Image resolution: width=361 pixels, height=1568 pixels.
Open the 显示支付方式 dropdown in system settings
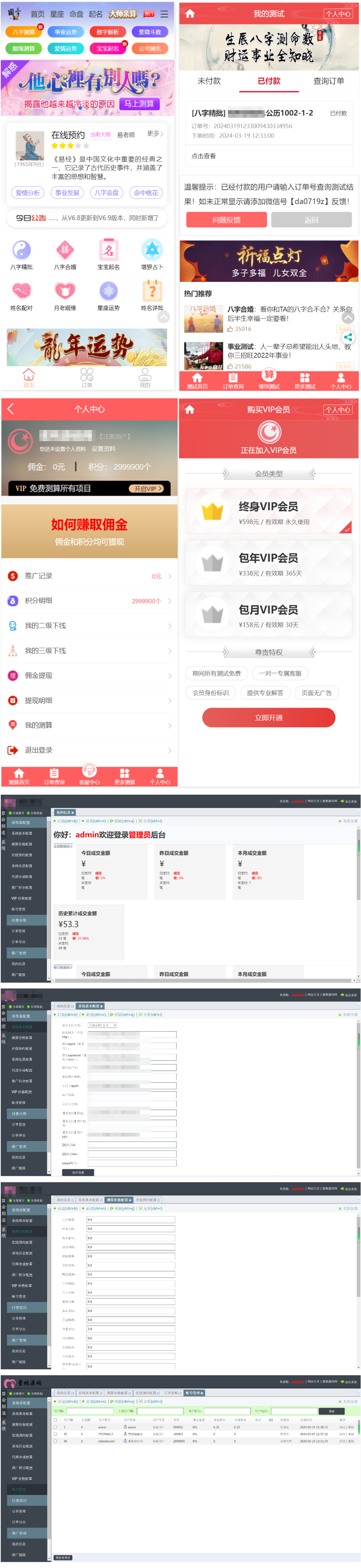coord(102,1025)
